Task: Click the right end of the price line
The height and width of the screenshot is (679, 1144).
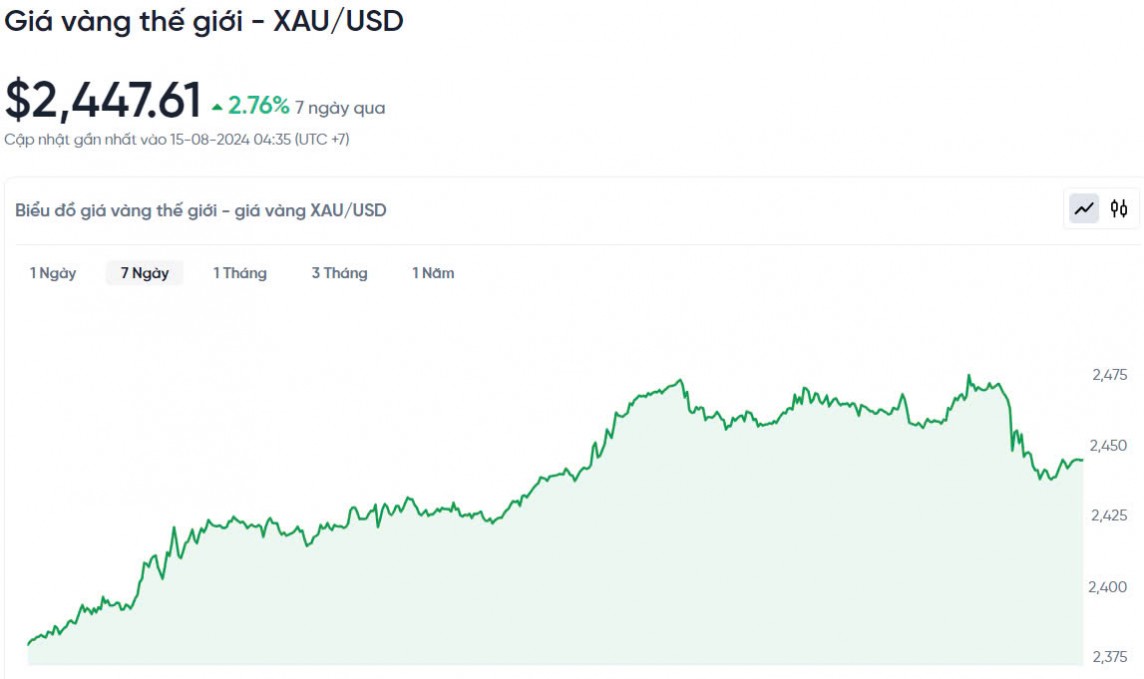Action: pos(1082,460)
